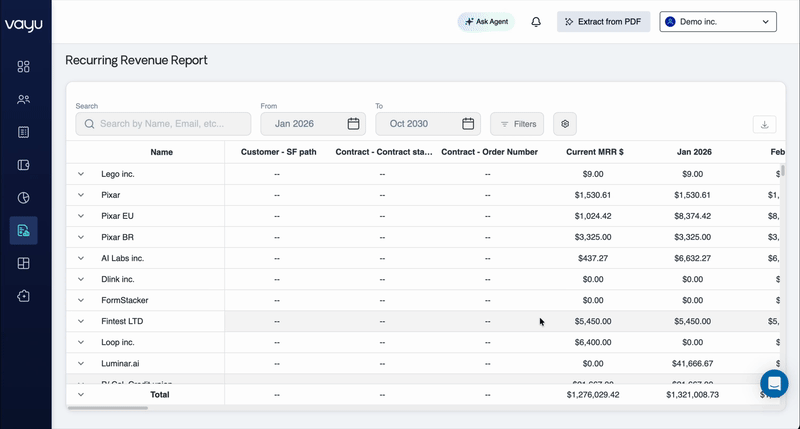Image resolution: width=800 pixels, height=429 pixels.
Task: Click Pixar EU Jan 2026 value $8,374.42
Action: click(x=692, y=216)
